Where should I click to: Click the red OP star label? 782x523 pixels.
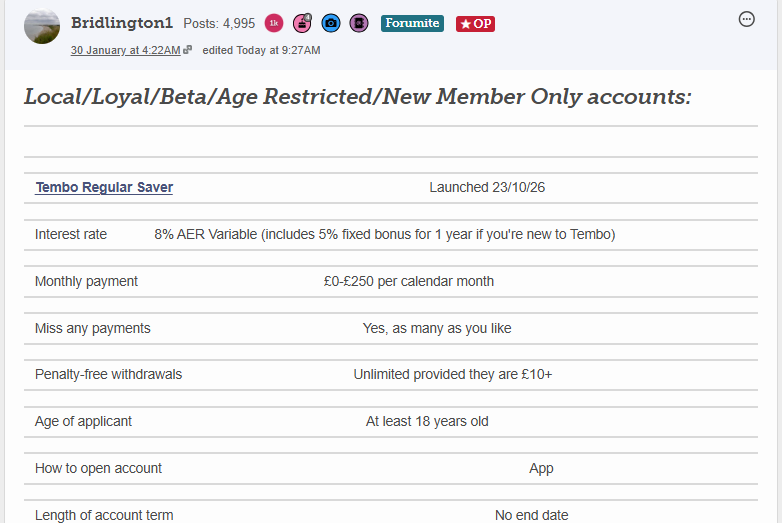[475, 23]
